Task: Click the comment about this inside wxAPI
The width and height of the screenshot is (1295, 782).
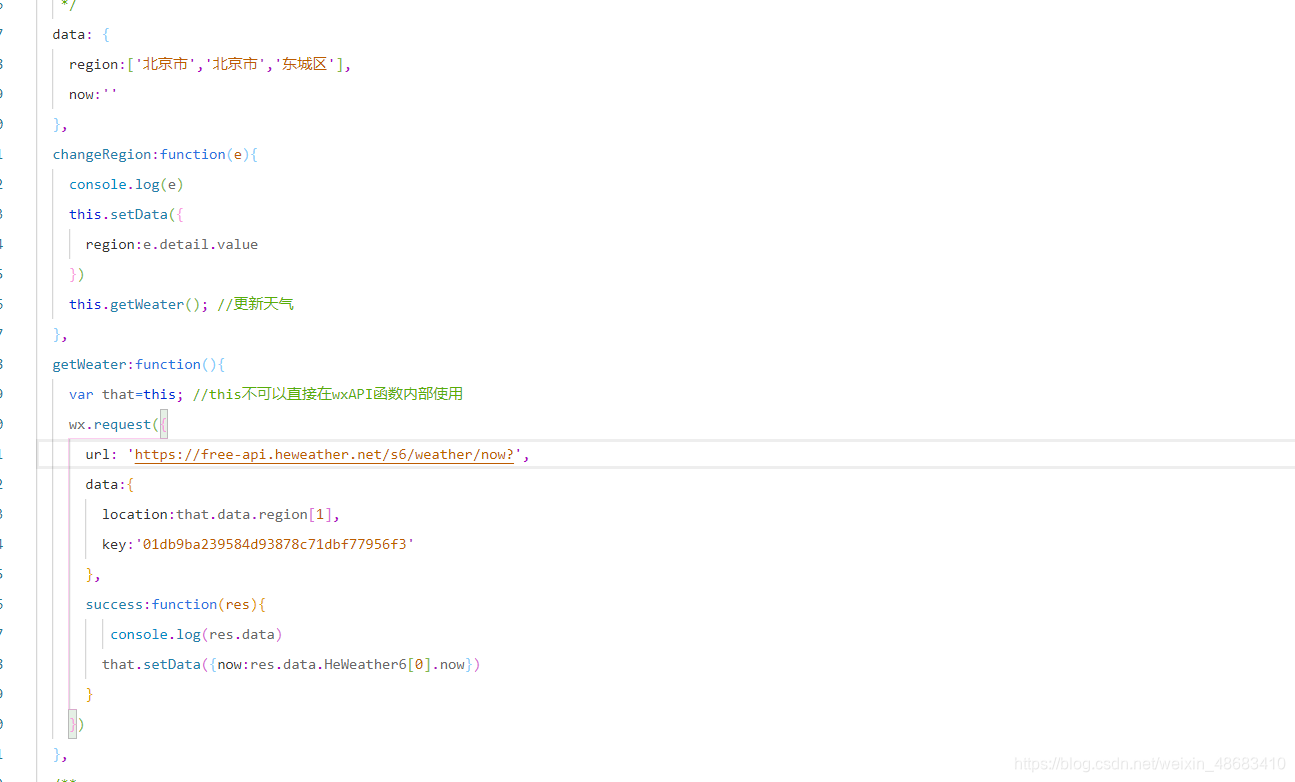Action: pyautogui.click(x=328, y=394)
